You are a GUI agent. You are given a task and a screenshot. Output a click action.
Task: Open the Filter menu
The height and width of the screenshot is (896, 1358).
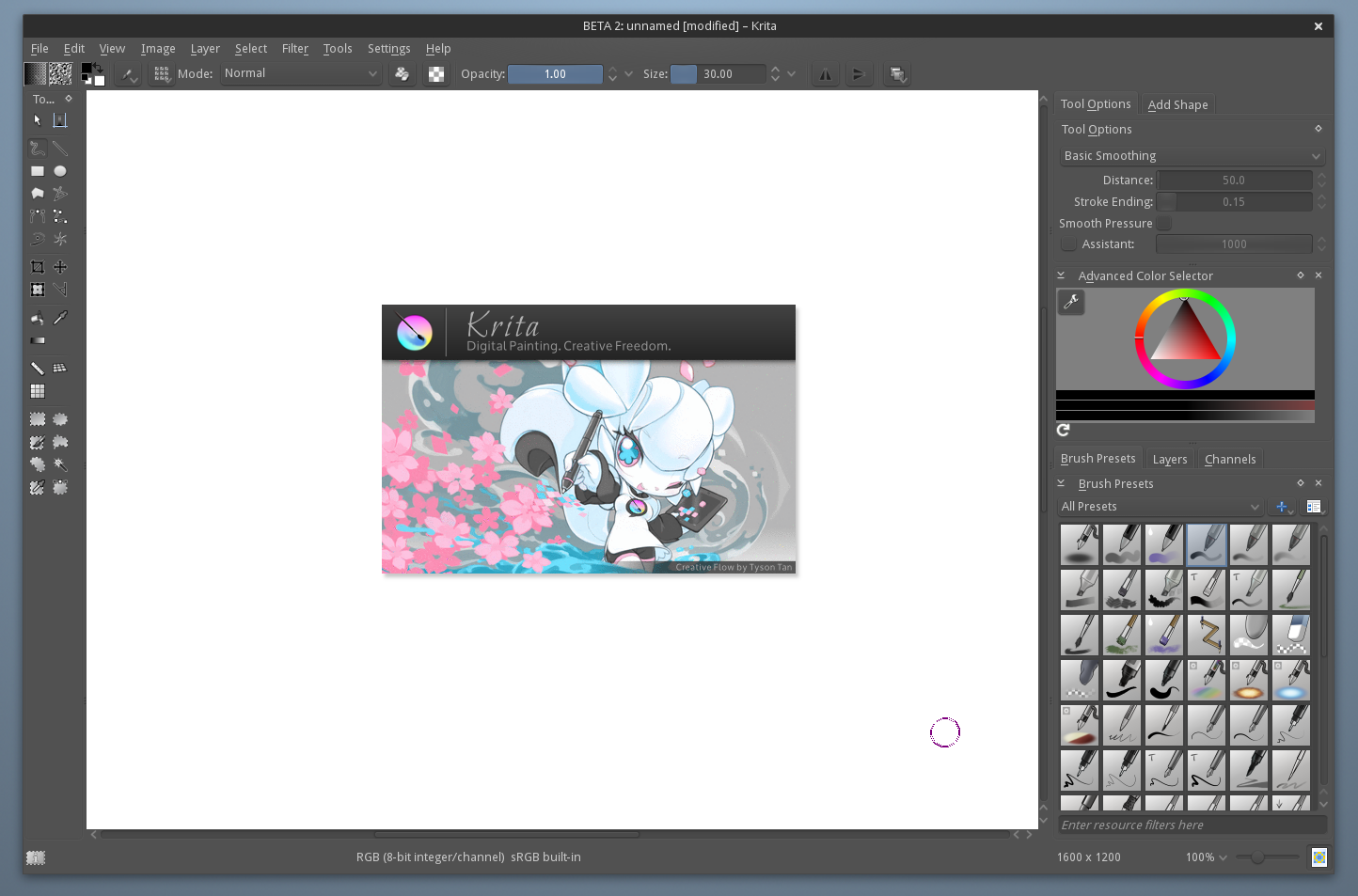pos(294,49)
